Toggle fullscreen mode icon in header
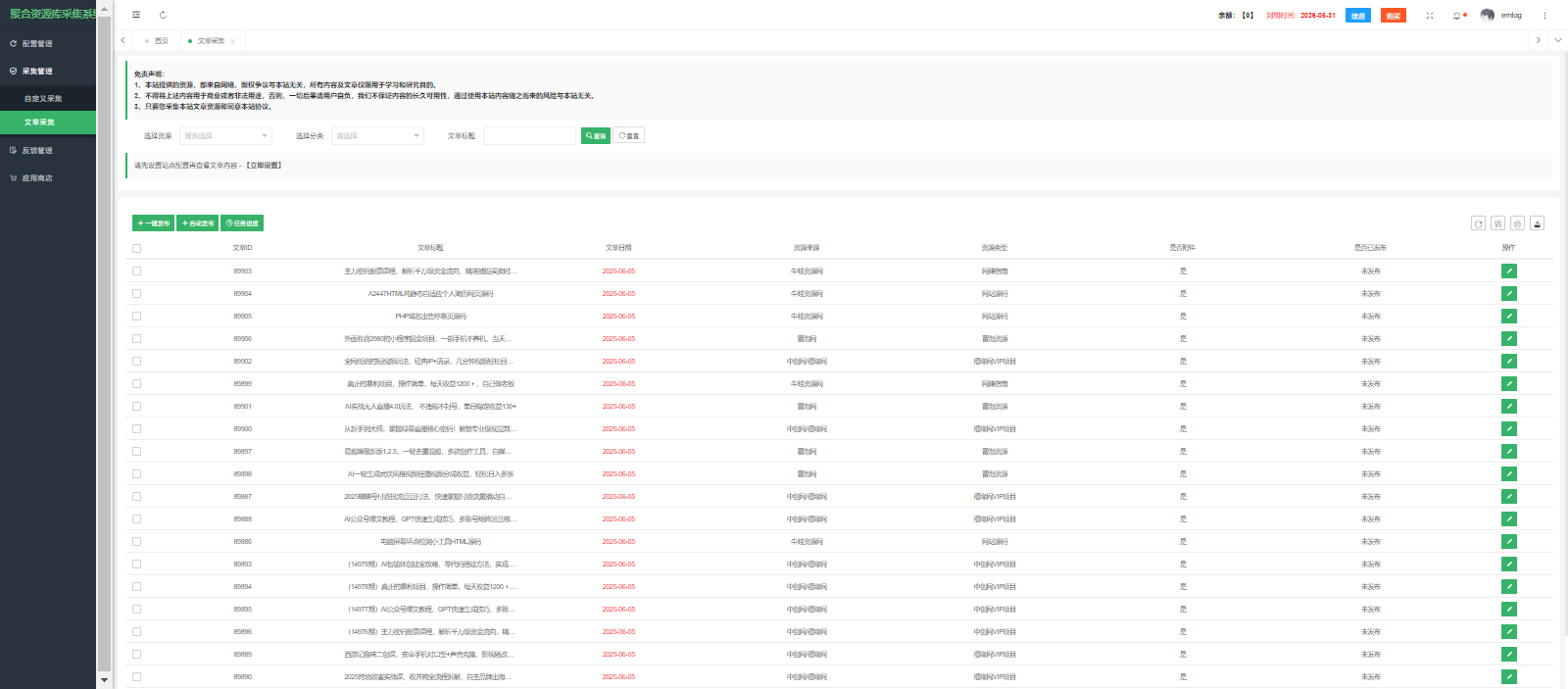Screen dimensions: 1568x689 (1429, 16)
